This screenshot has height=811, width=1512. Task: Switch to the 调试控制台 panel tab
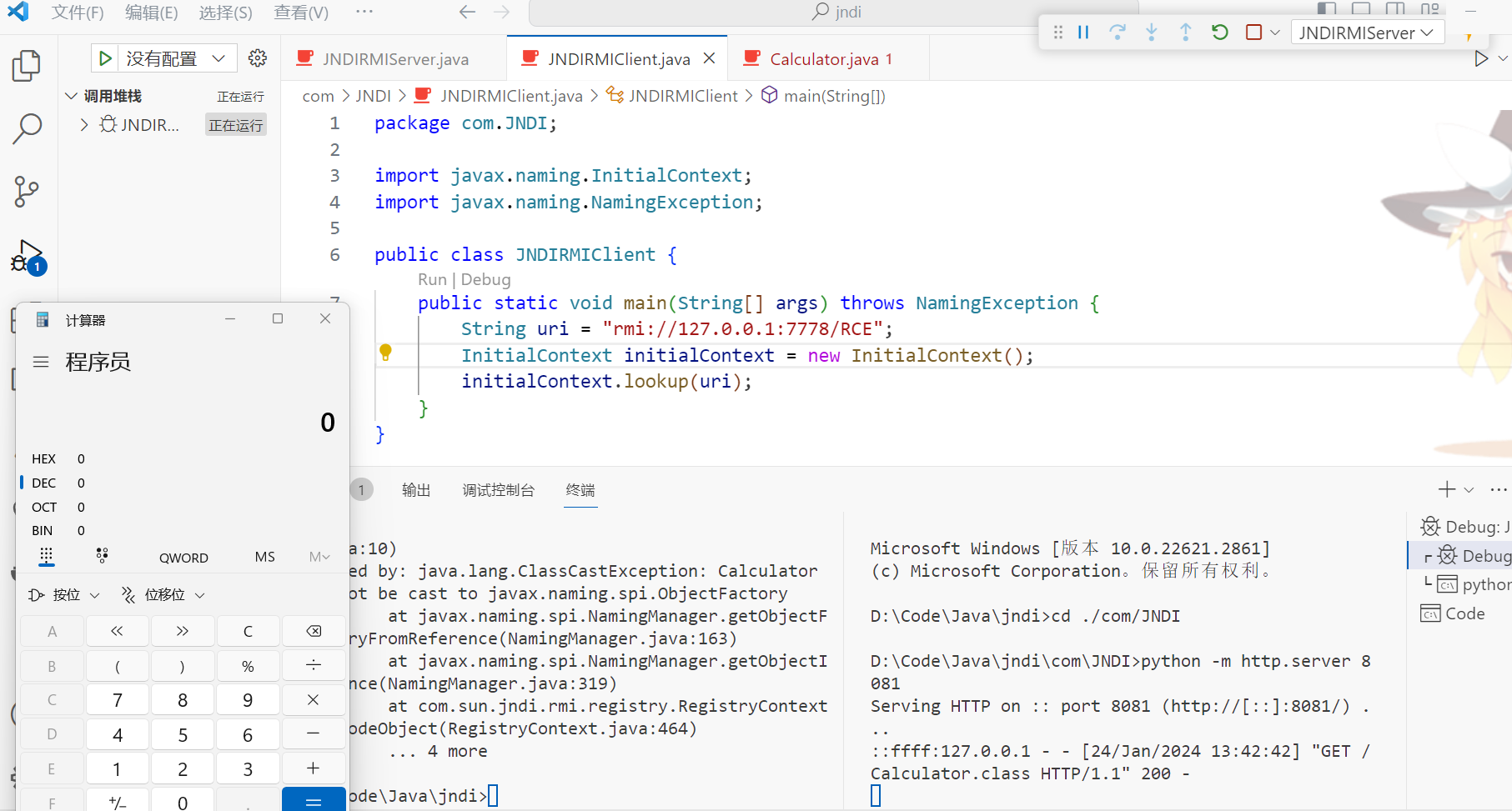click(498, 490)
